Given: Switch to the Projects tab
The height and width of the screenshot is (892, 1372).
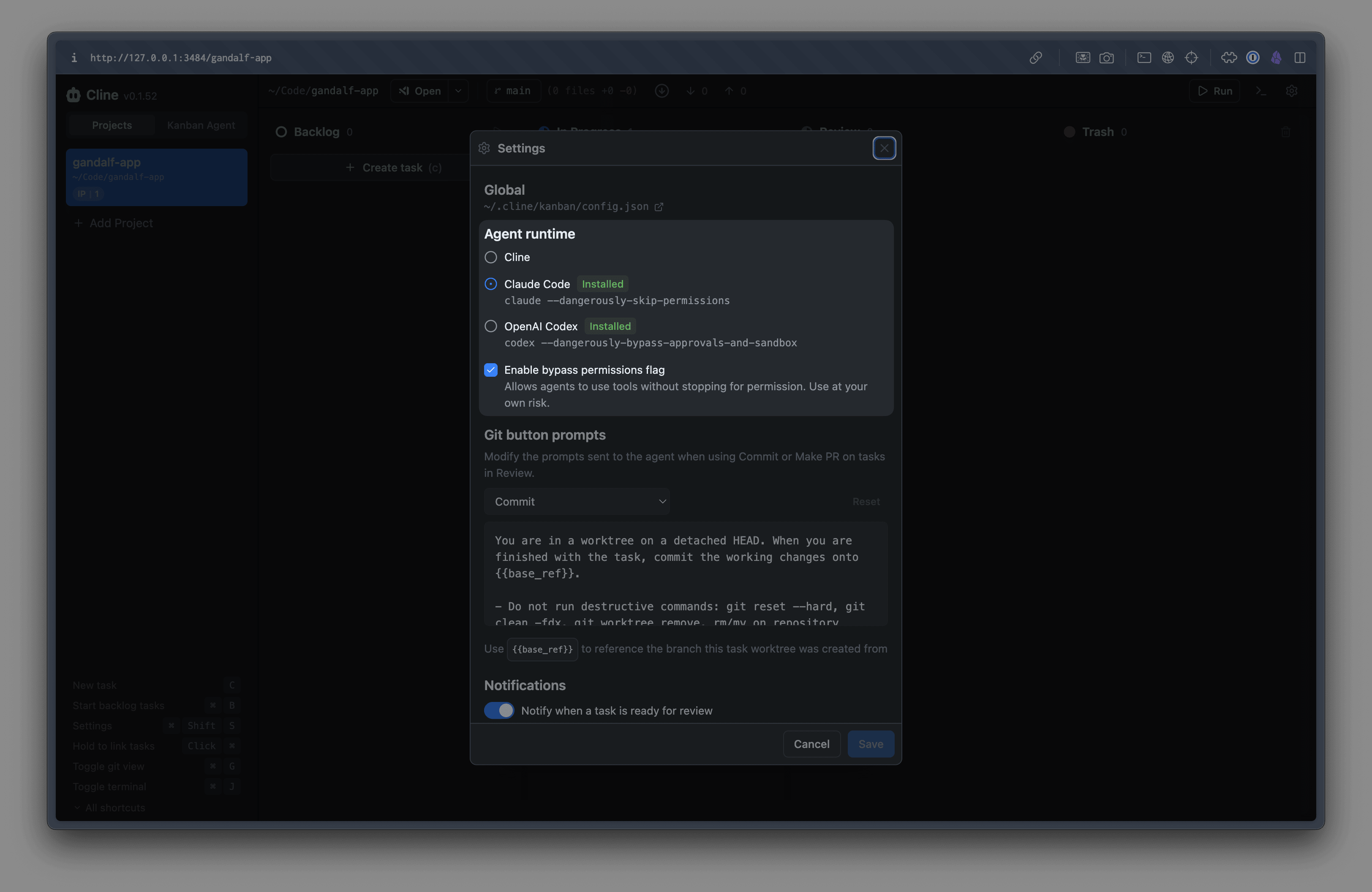Looking at the screenshot, I should (x=112, y=125).
